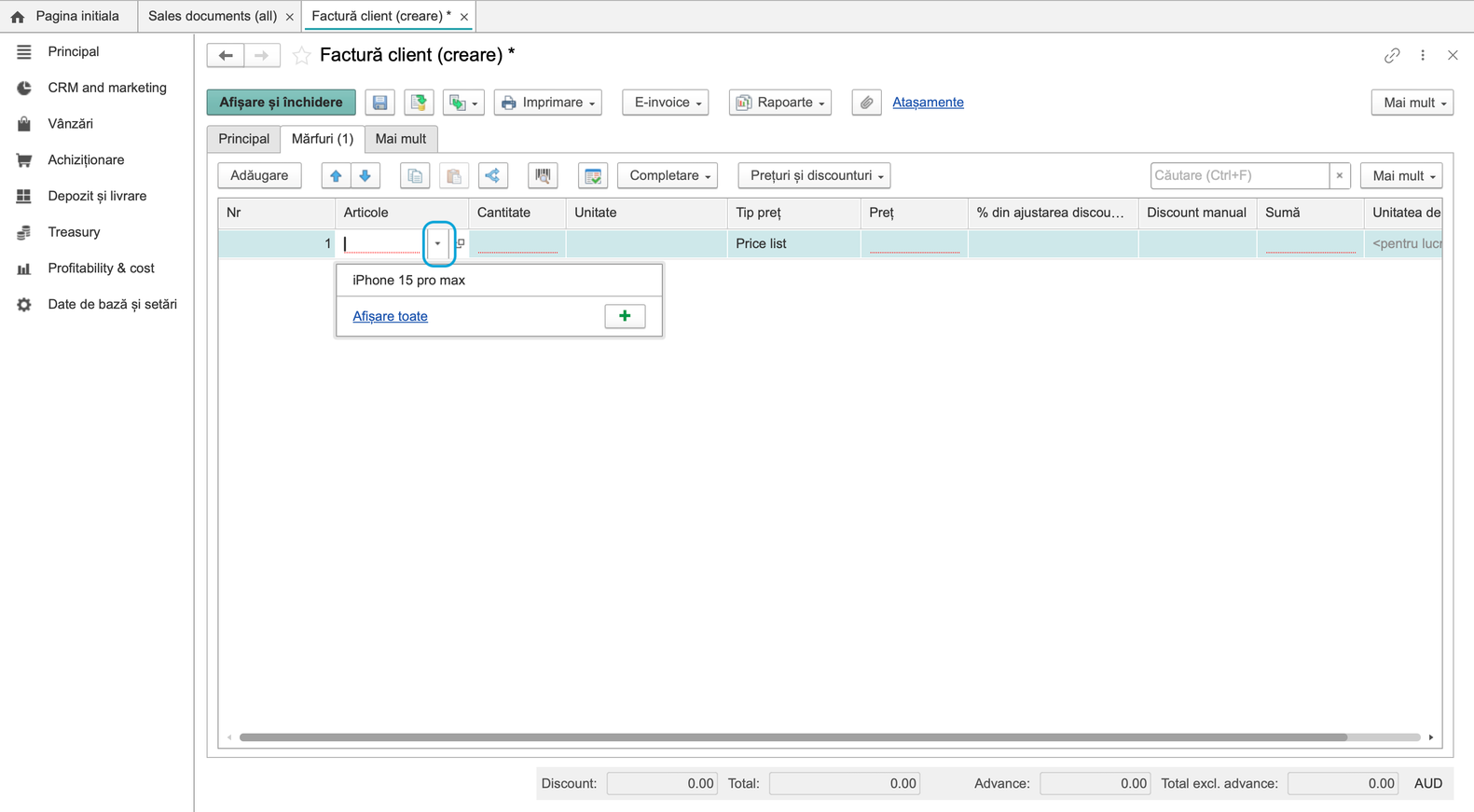Expand the Completare dropdown
This screenshot has width=1474, height=812.
[668, 175]
